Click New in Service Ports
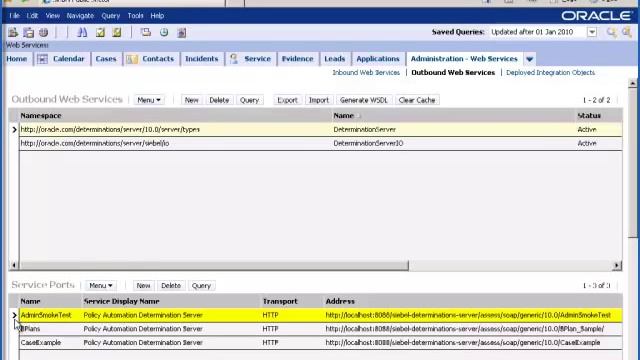Screen dimensions: 640x360 pos(143,286)
